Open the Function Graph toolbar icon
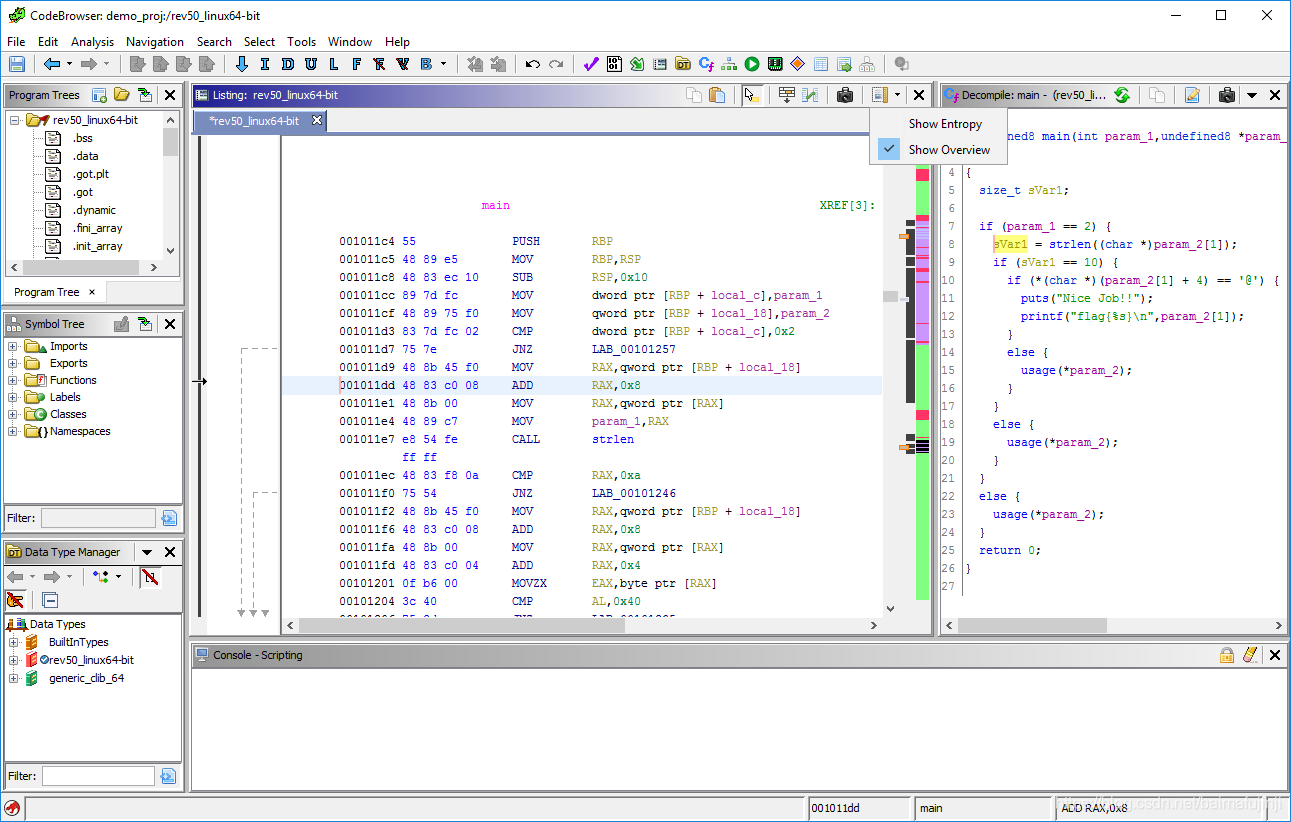This screenshot has width=1291, height=822. coord(728,64)
